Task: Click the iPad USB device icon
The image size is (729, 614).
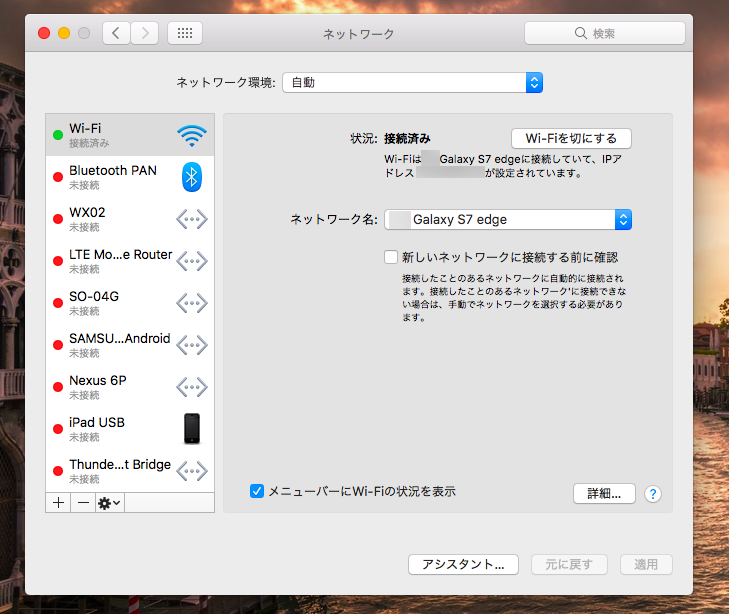Action: click(x=191, y=428)
